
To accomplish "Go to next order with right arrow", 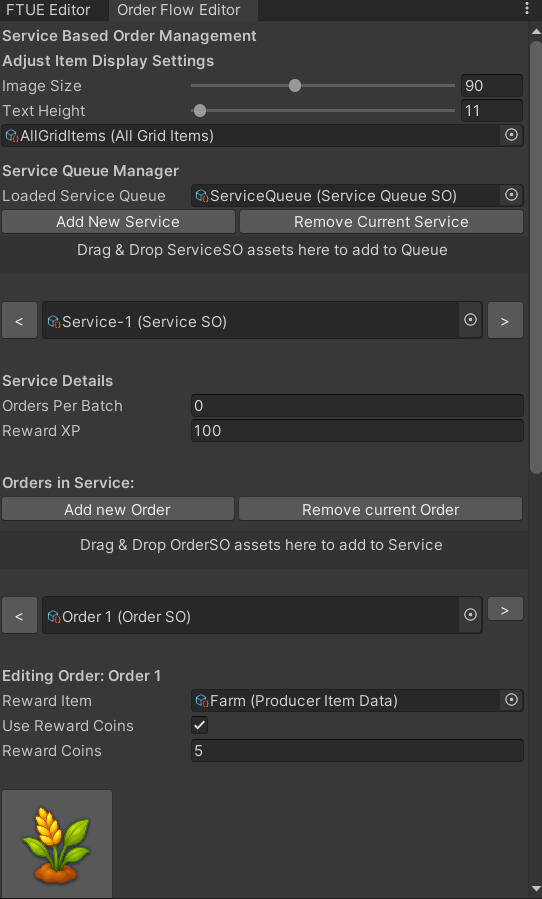I will coord(505,609).
